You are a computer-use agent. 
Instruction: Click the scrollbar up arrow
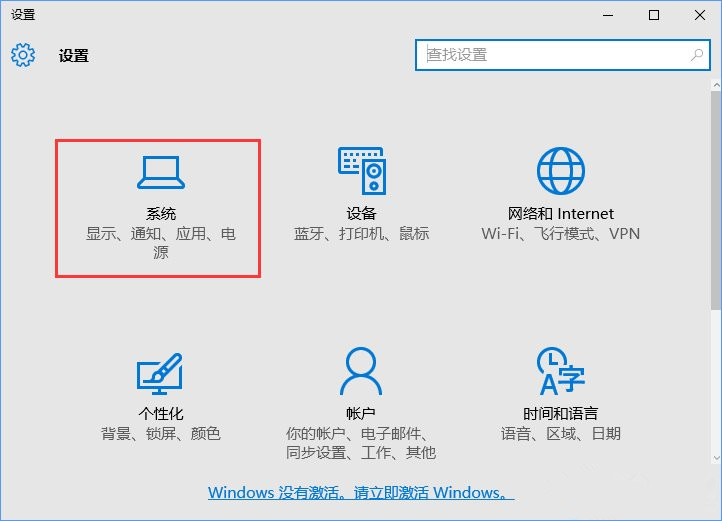tap(716, 85)
